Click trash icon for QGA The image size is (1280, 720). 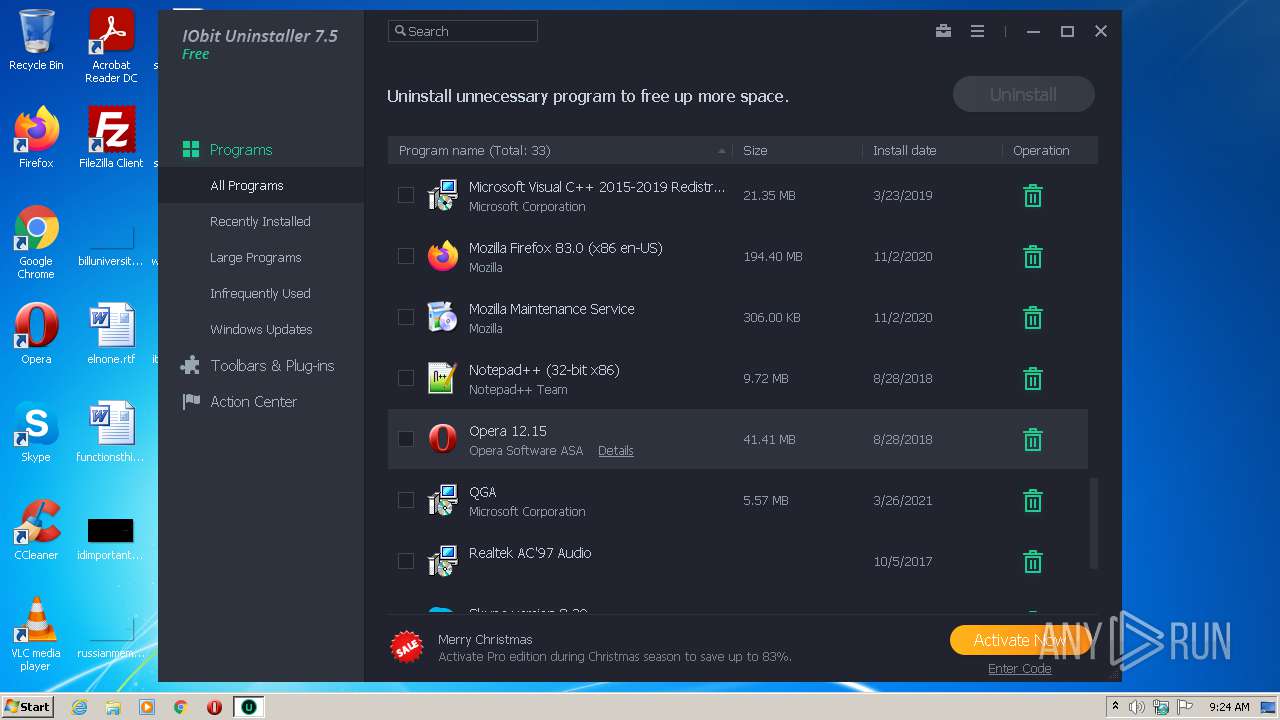click(x=1033, y=501)
